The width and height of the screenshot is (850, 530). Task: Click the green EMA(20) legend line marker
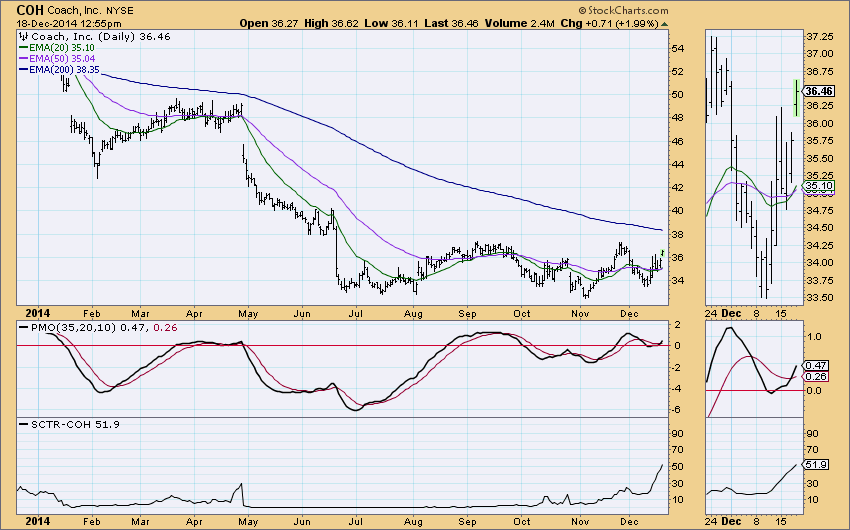[22, 46]
